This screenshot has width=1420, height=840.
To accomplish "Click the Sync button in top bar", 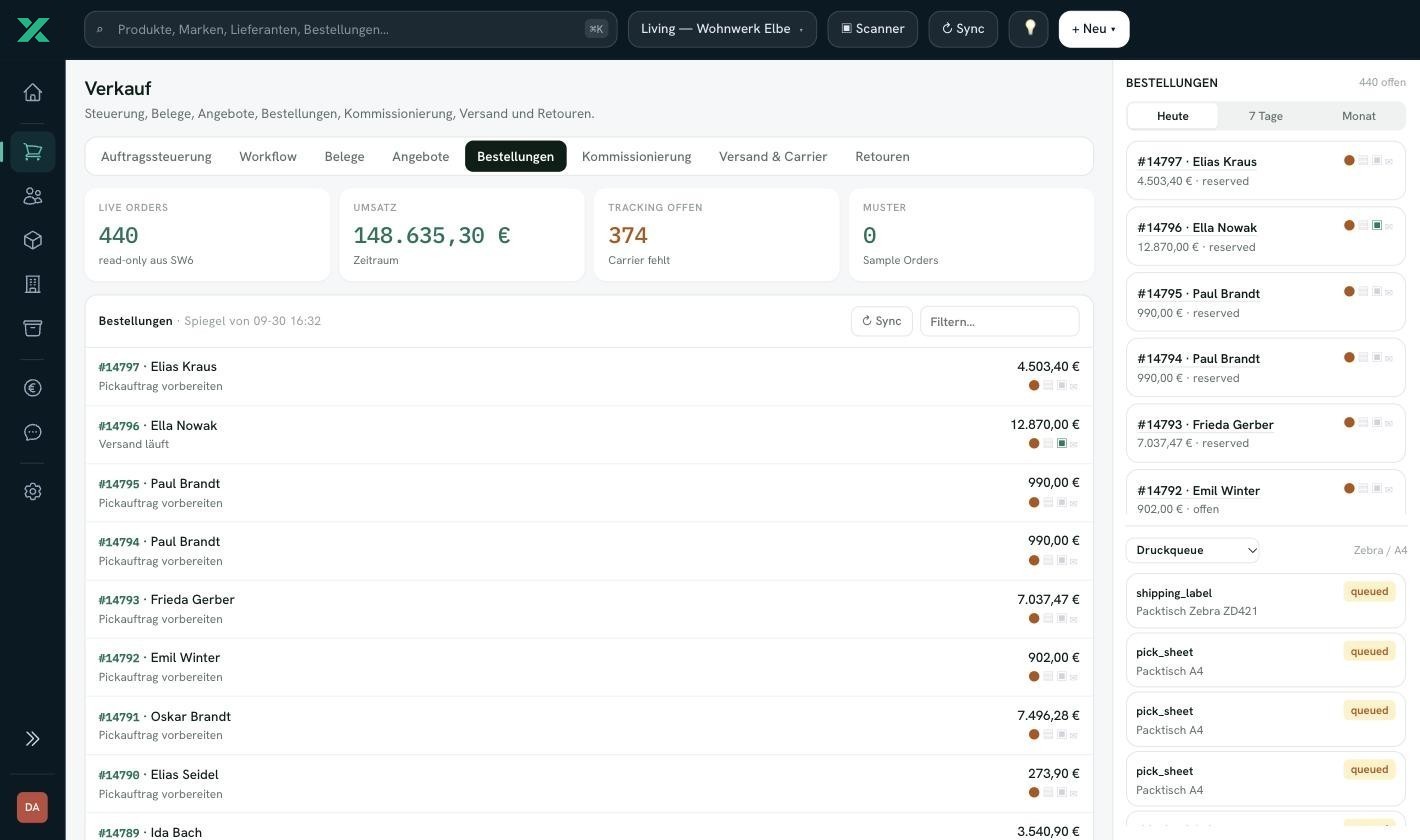I will [x=963, y=29].
